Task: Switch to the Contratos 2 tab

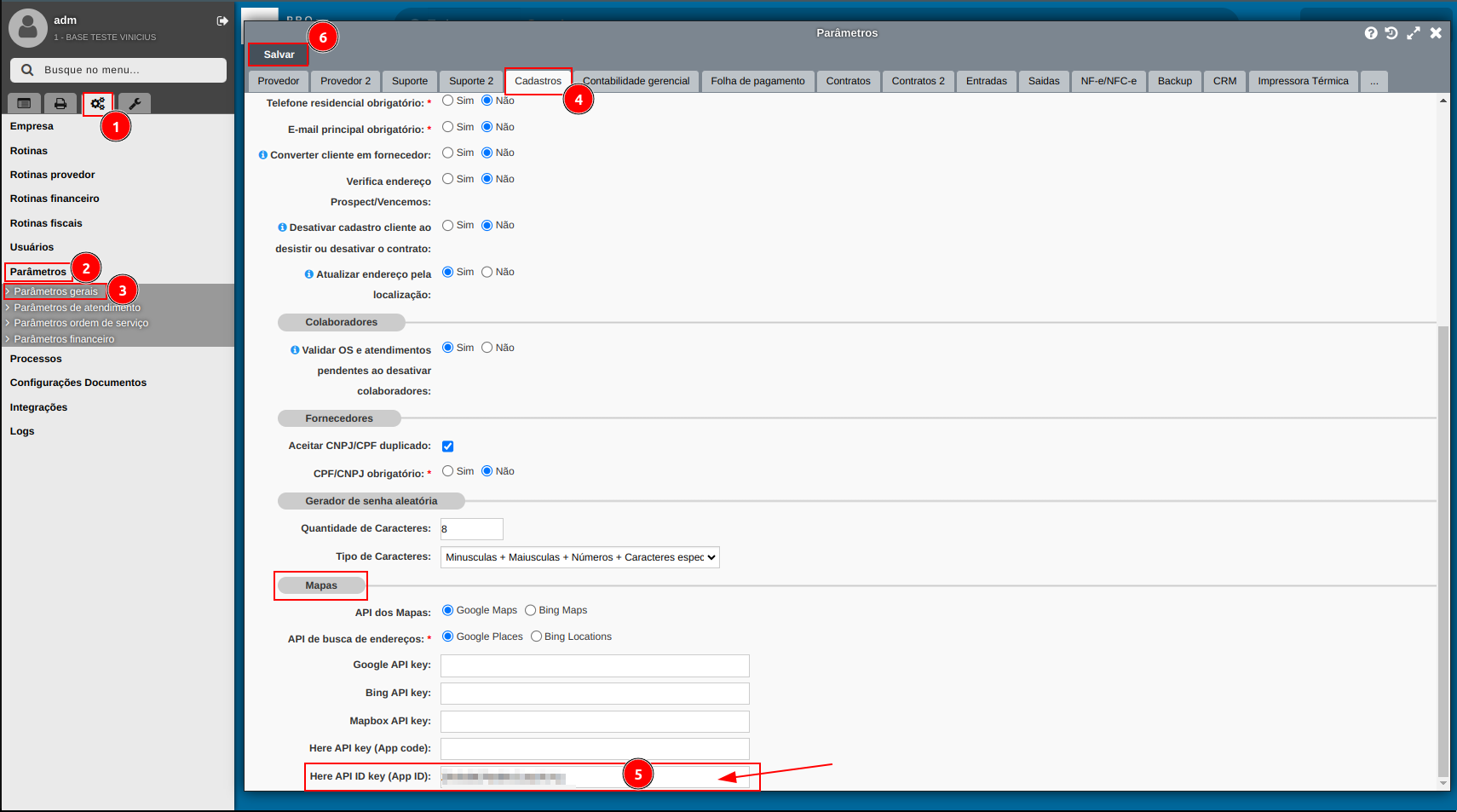Action: [x=918, y=81]
